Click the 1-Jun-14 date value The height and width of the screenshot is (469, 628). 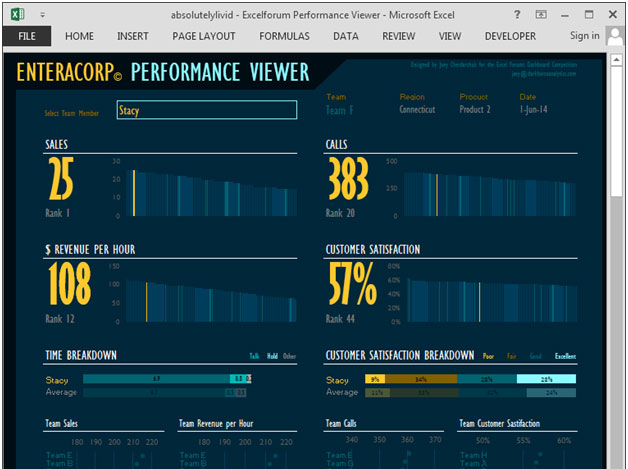(x=533, y=109)
